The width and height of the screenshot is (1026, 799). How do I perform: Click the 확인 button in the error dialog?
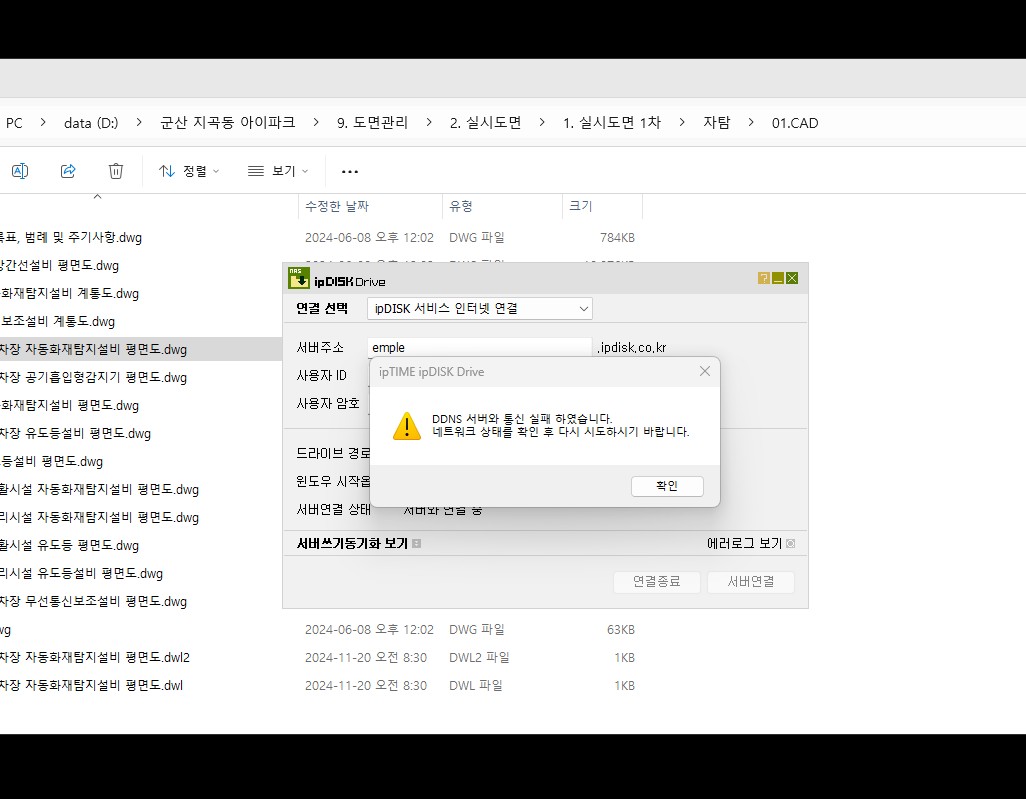[x=667, y=486]
